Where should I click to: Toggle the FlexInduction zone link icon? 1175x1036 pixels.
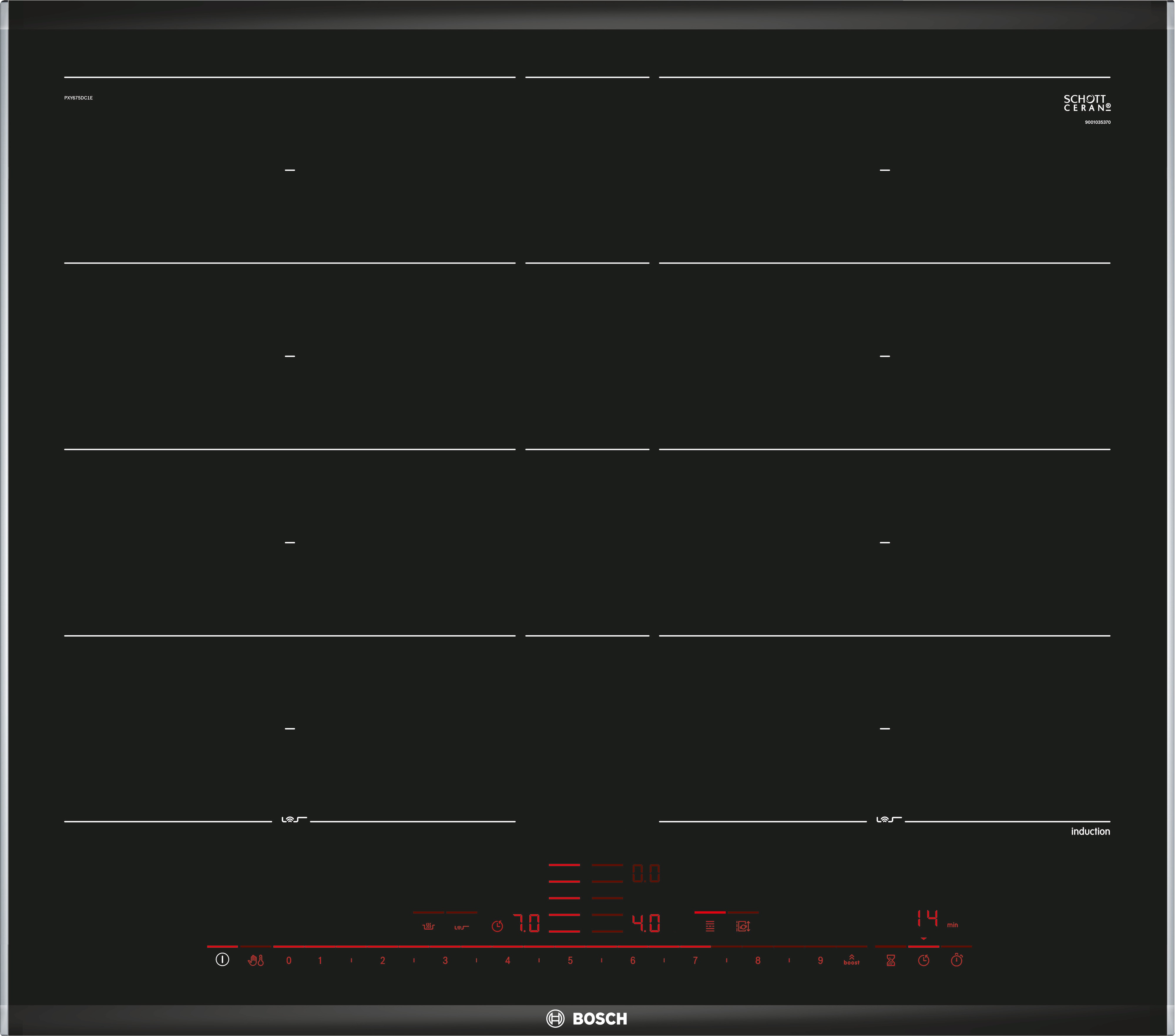[x=710, y=926]
